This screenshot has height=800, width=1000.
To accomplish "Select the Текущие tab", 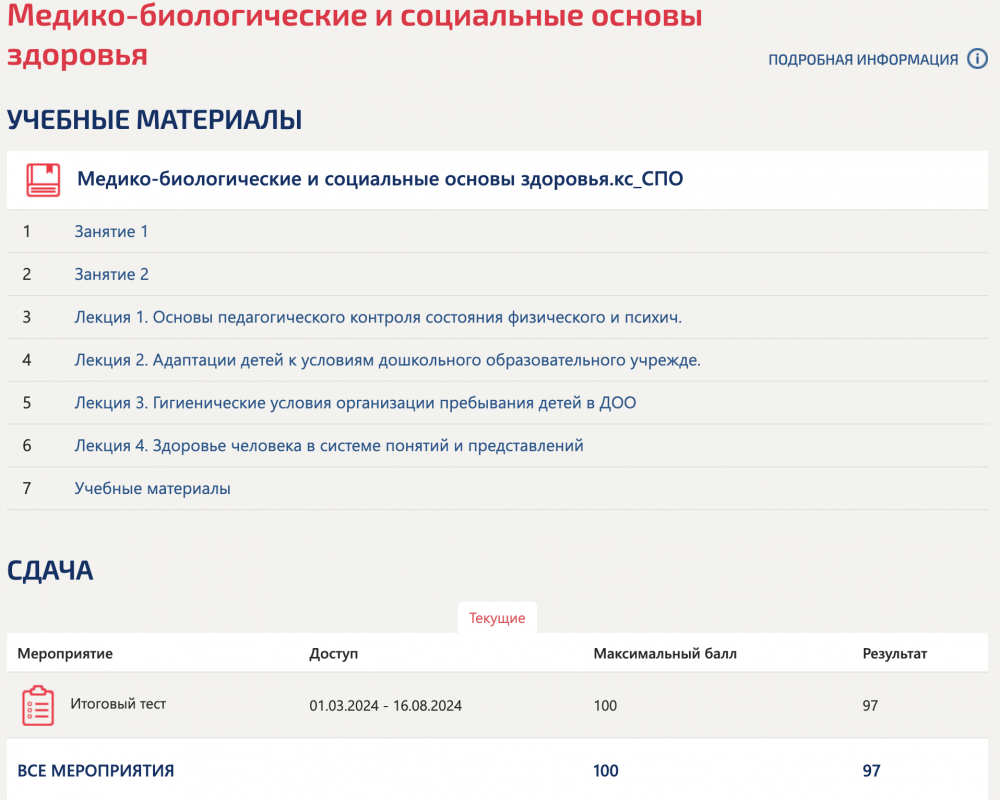I will (x=497, y=618).
